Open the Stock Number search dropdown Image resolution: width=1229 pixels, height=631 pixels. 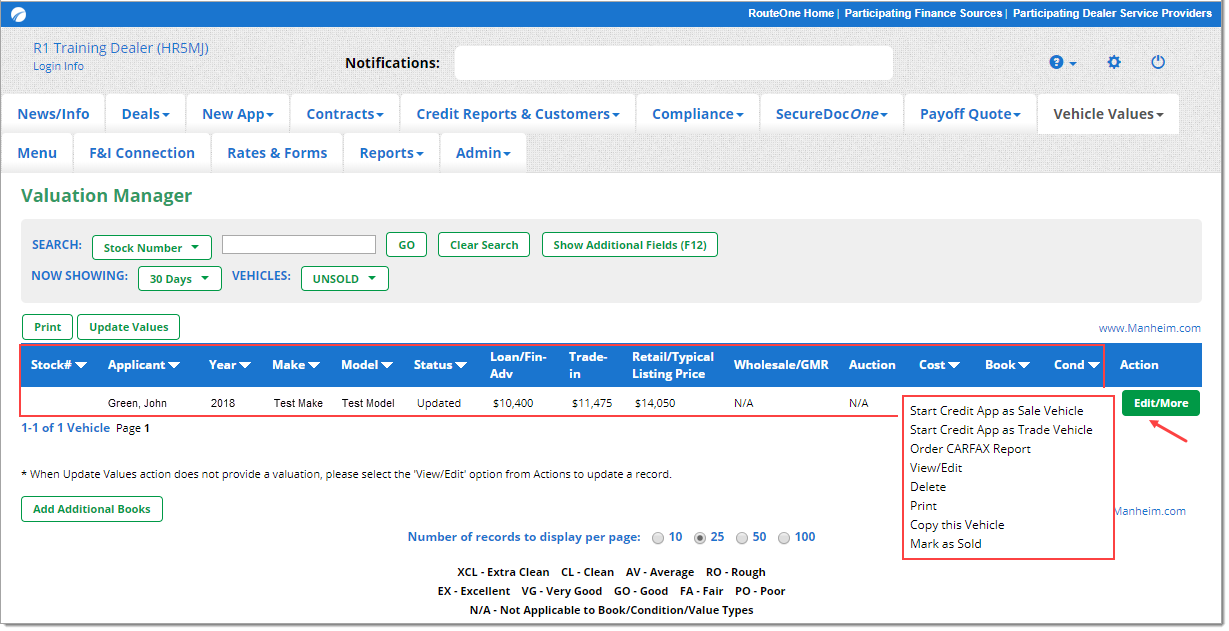click(x=152, y=247)
